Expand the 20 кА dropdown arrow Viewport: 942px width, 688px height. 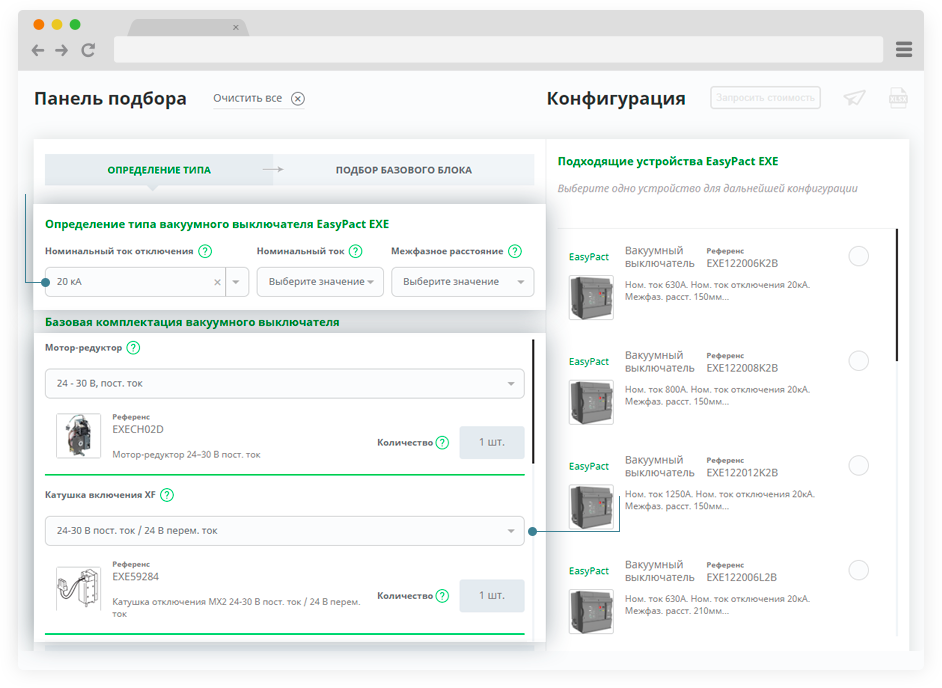(x=236, y=282)
